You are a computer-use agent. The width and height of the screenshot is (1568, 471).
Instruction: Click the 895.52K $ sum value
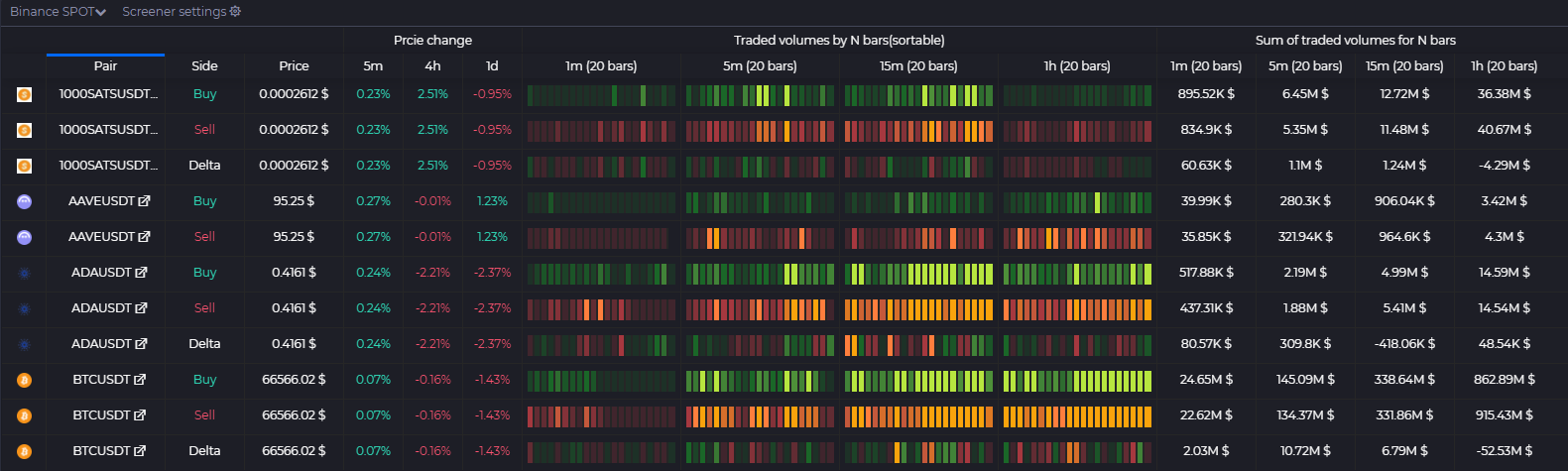[1206, 94]
